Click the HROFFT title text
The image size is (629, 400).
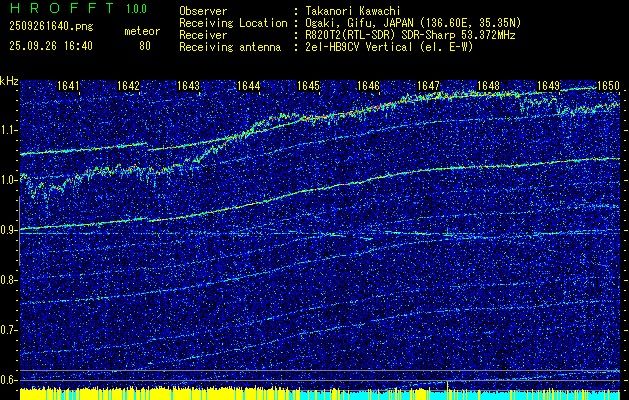pyautogui.click(x=62, y=8)
